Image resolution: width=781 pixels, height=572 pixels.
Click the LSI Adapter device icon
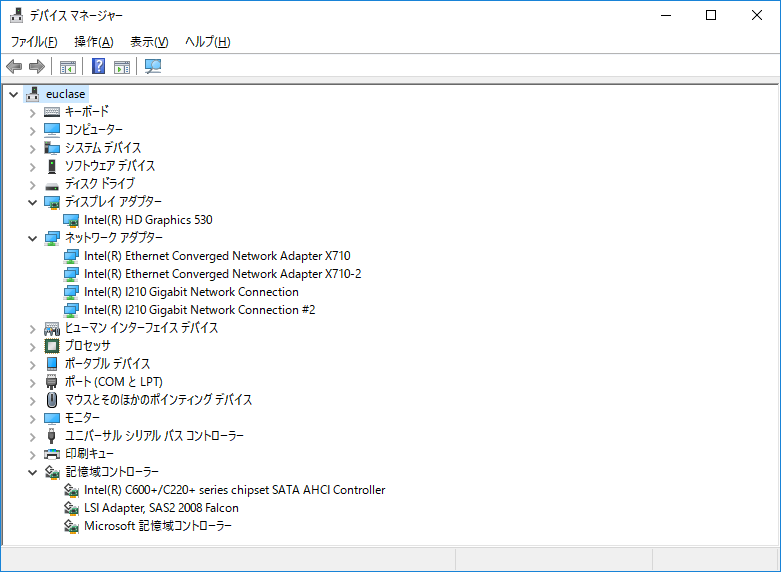coord(71,508)
